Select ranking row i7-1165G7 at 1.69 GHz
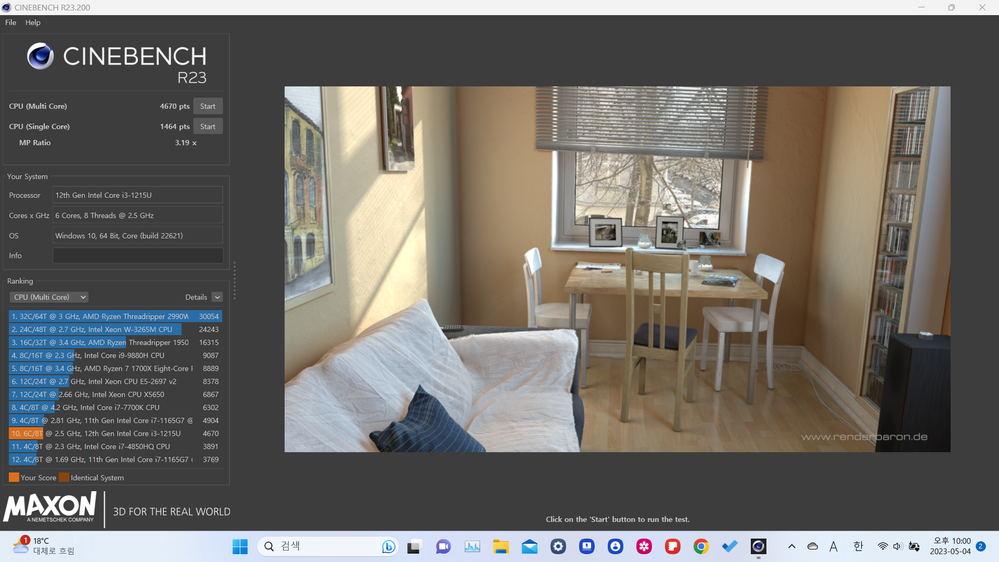The width and height of the screenshot is (999, 562). (x=115, y=459)
